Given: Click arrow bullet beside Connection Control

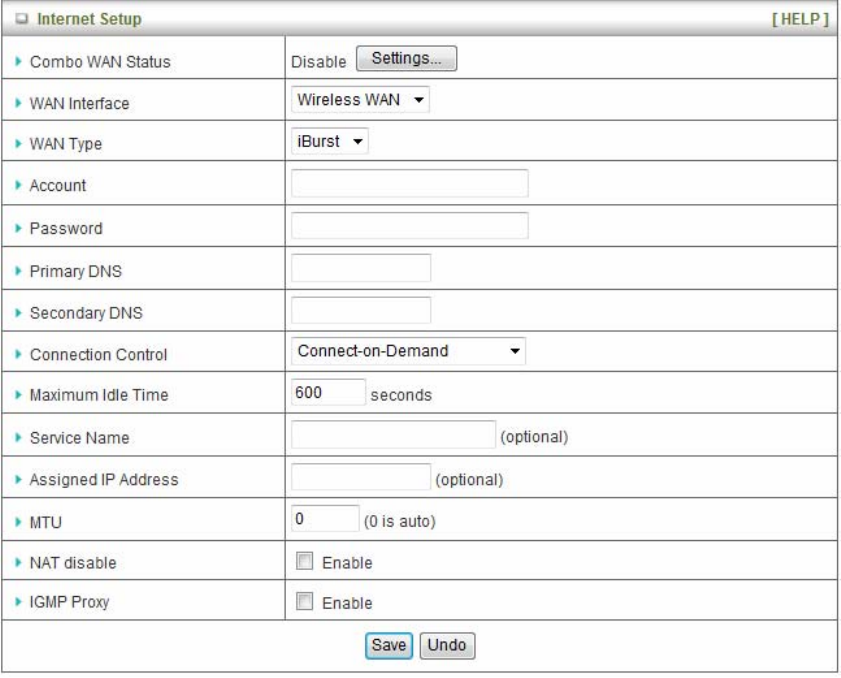Looking at the screenshot, I should pyautogui.click(x=18, y=355).
